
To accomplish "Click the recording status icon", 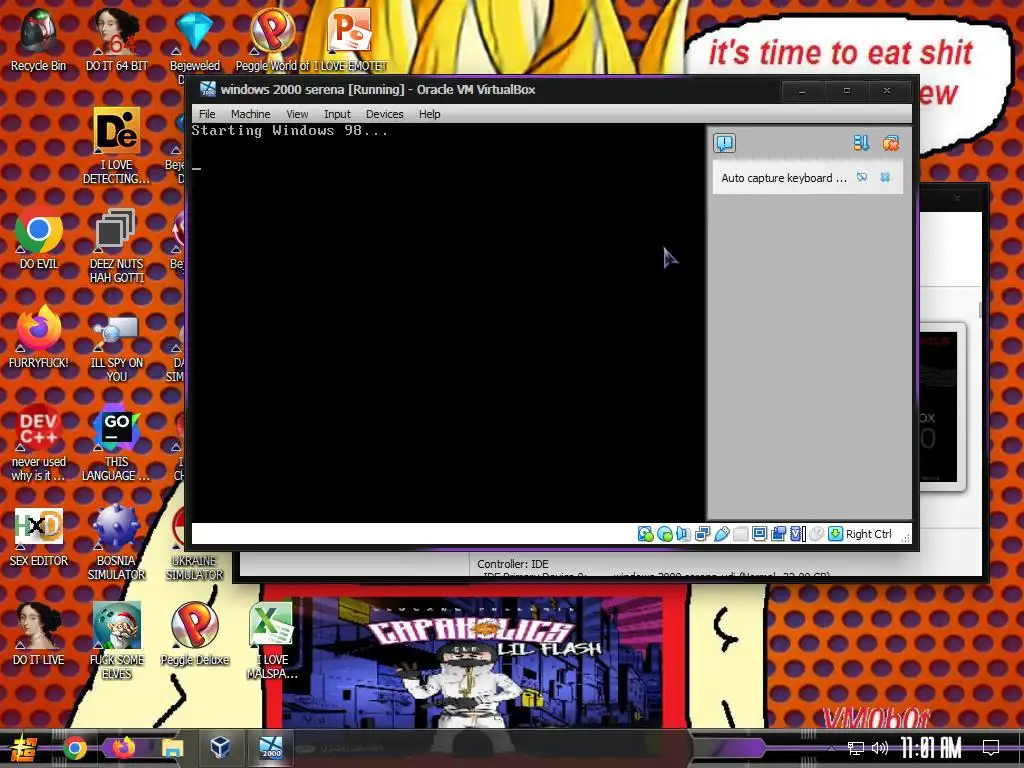I will click(x=778, y=534).
